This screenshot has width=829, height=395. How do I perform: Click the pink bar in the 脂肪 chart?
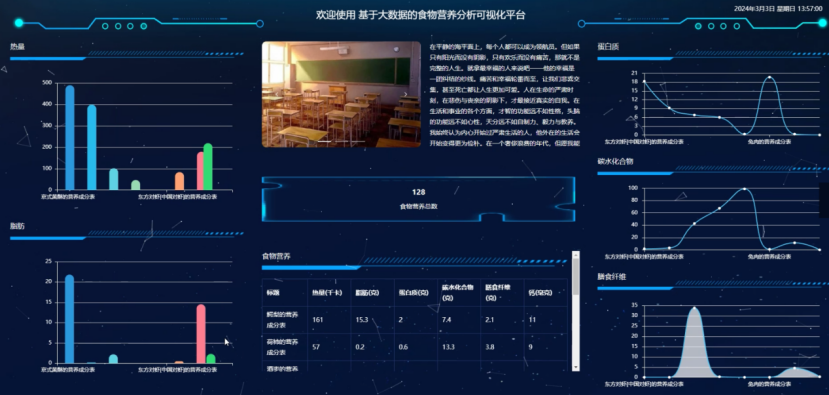tap(201, 334)
